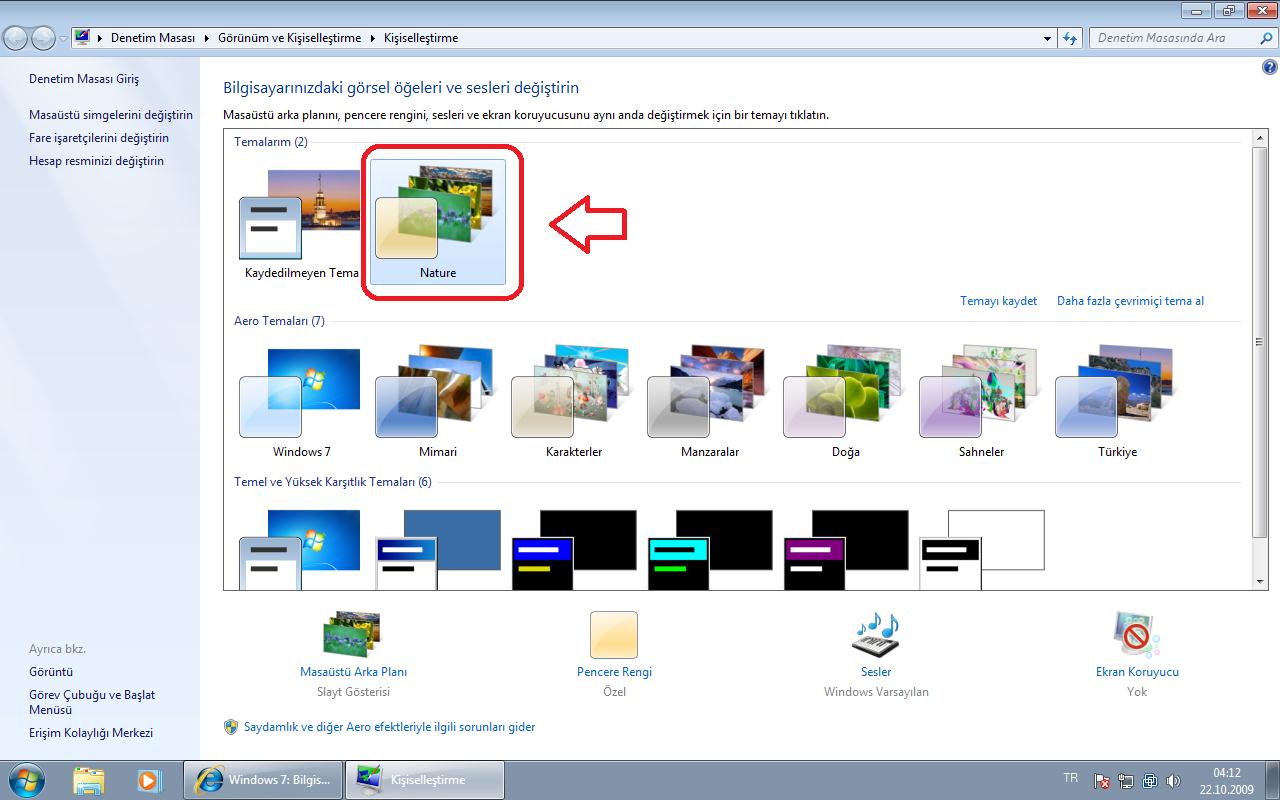
Task: Click the help question mark icon
Action: coord(1270,67)
